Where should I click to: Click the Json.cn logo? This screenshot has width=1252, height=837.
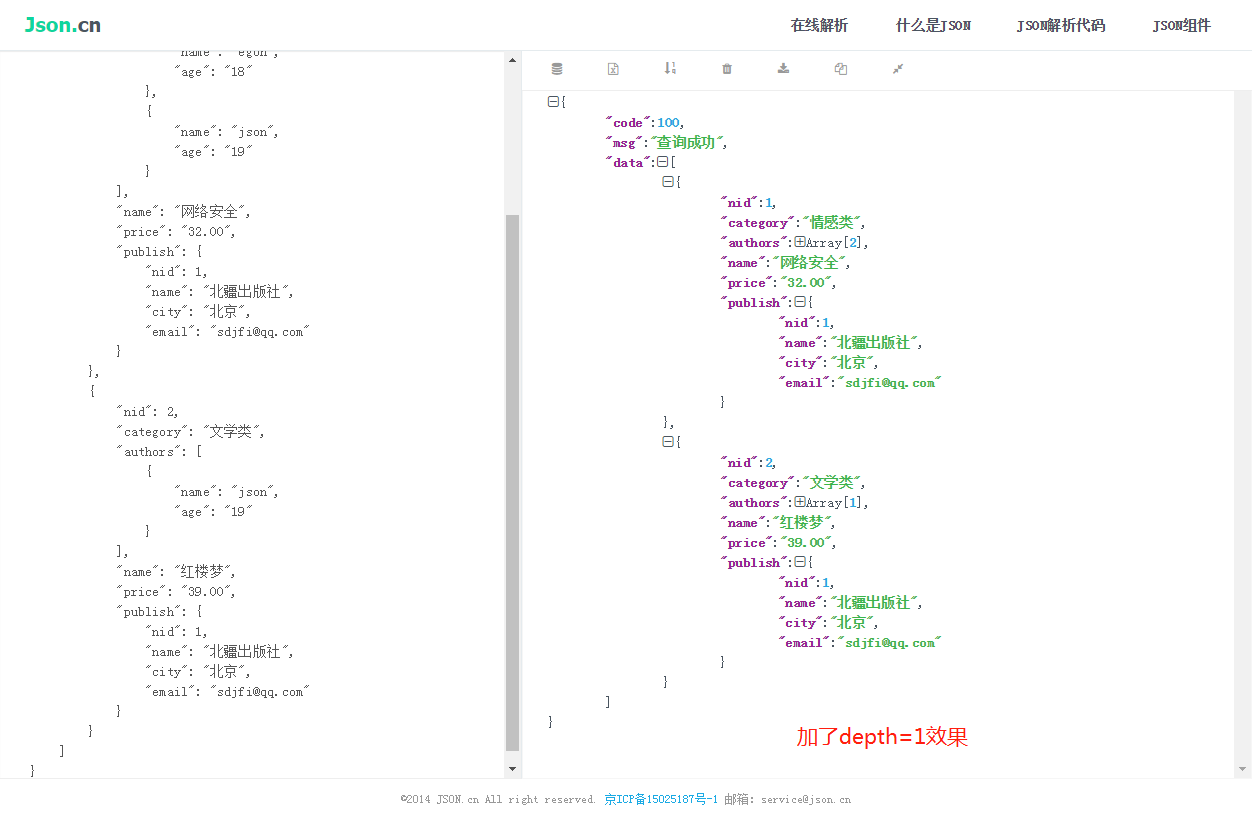[62, 25]
